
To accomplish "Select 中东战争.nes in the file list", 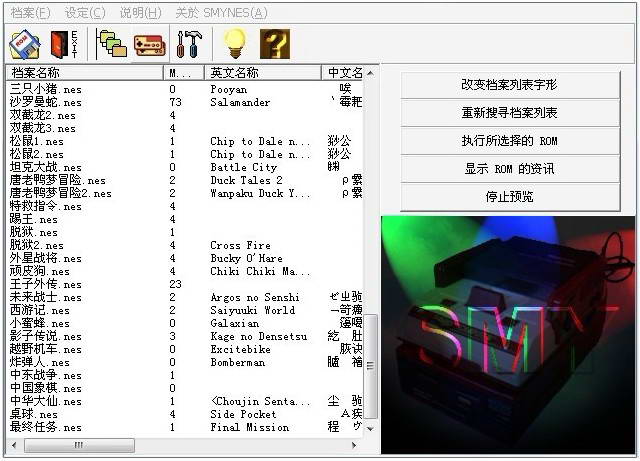I will [x=46, y=375].
